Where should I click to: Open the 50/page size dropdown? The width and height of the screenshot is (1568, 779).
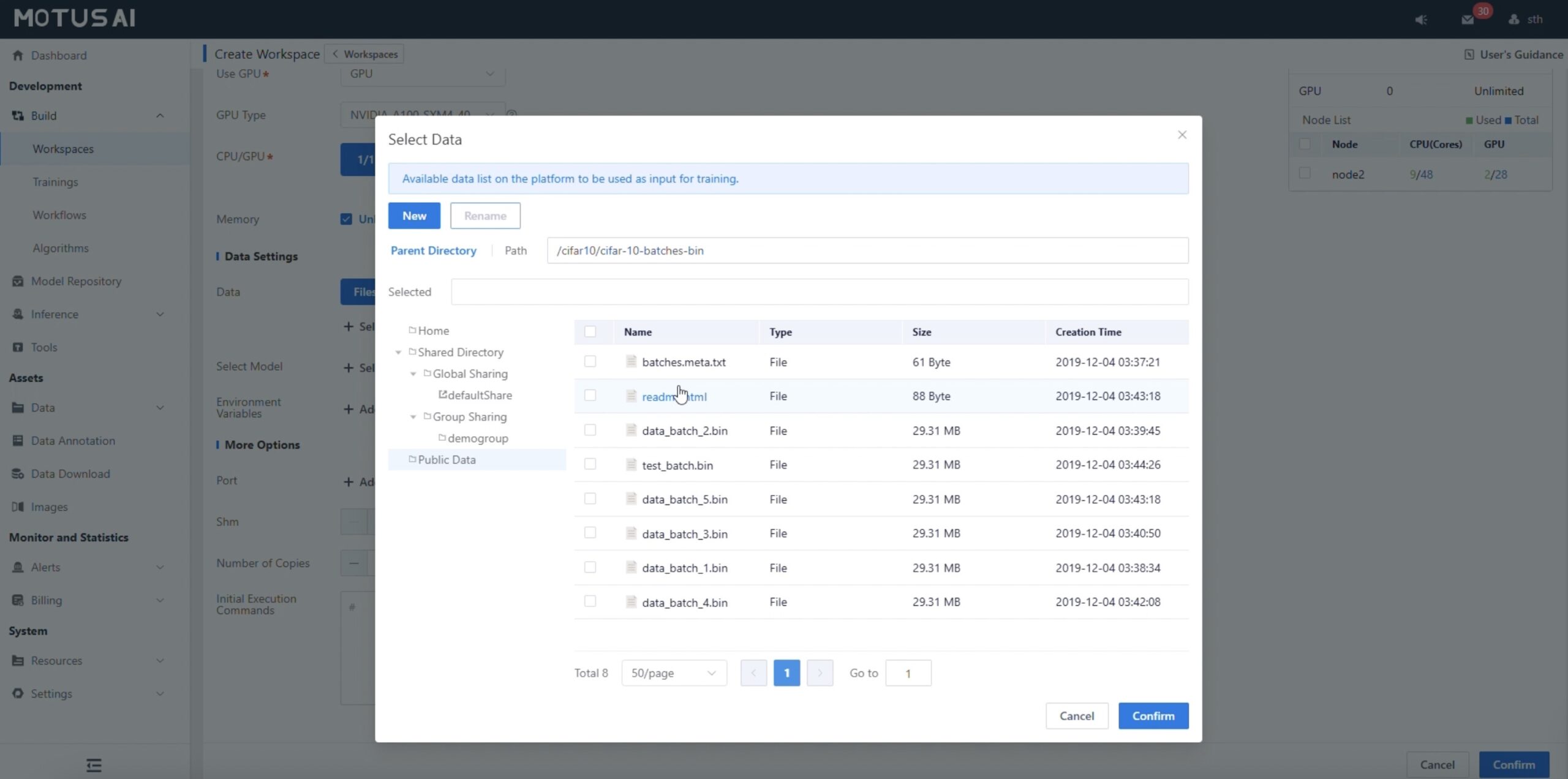coord(674,672)
